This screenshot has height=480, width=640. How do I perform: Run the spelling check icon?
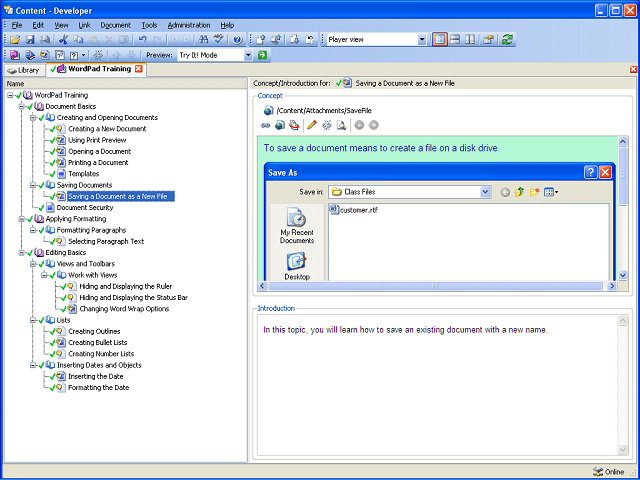click(x=219, y=40)
